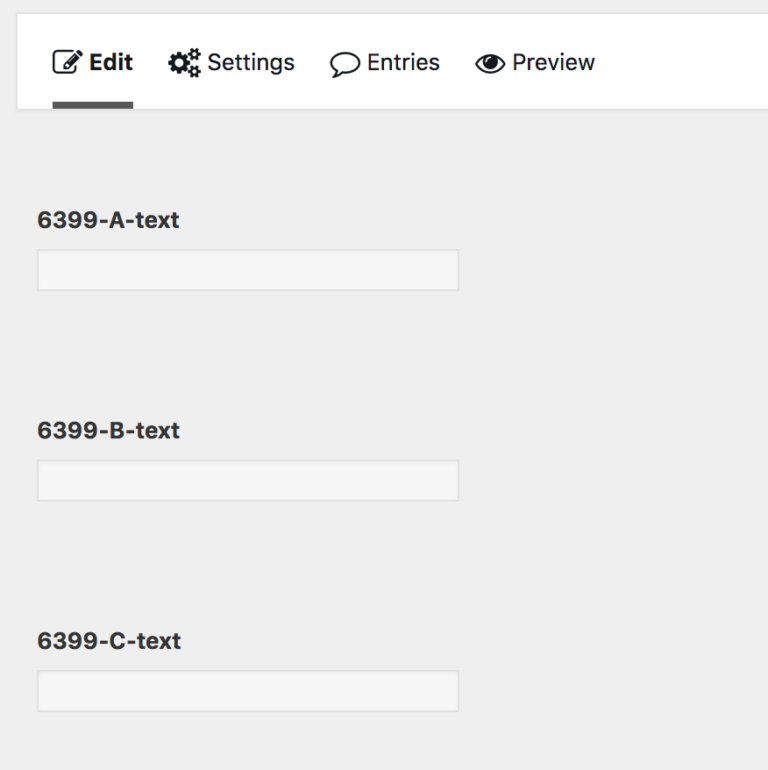Click inside the 6399-A-text input box
This screenshot has height=770, width=768.
[x=248, y=271]
